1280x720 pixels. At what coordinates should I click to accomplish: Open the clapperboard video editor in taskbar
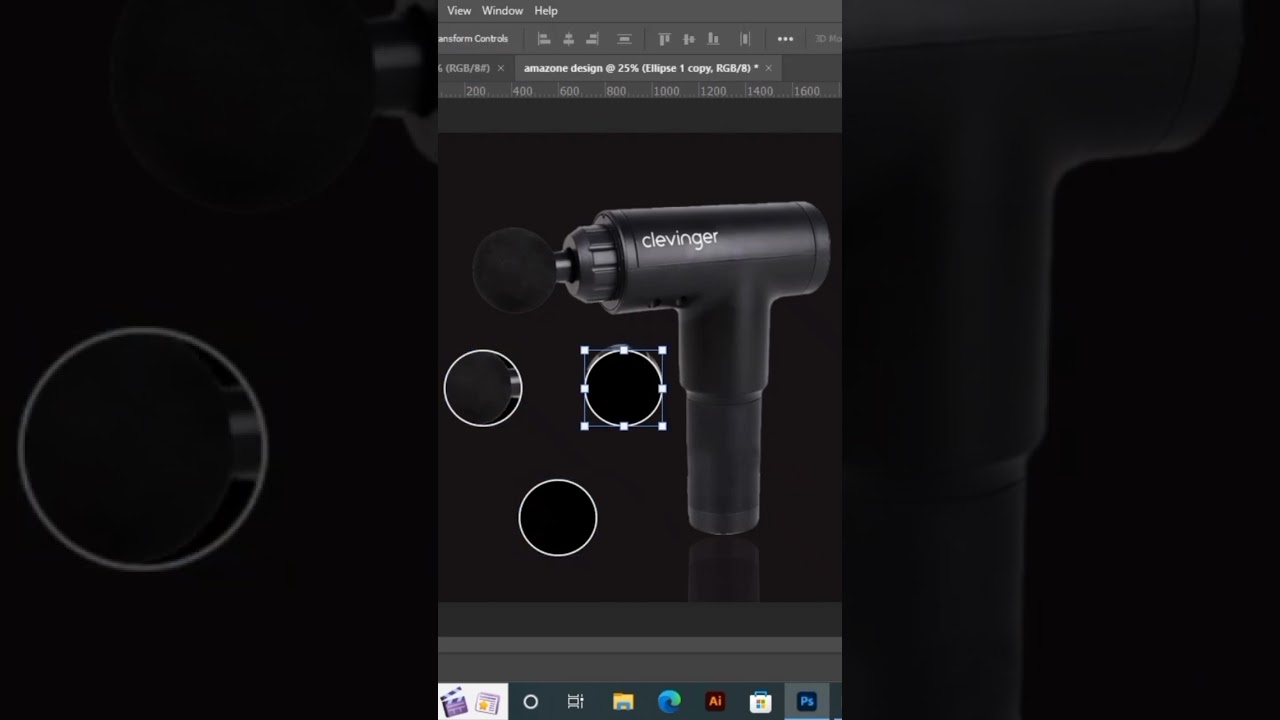454,702
